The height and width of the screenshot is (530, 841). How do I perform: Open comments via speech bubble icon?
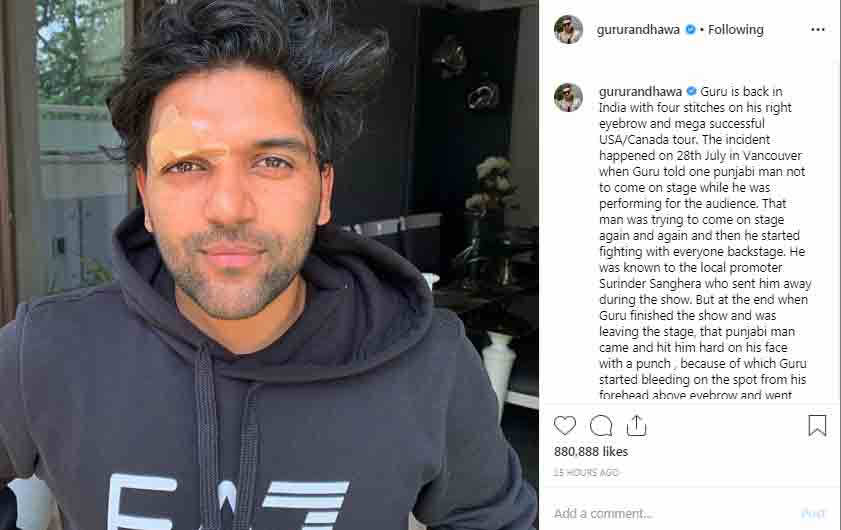[601, 425]
